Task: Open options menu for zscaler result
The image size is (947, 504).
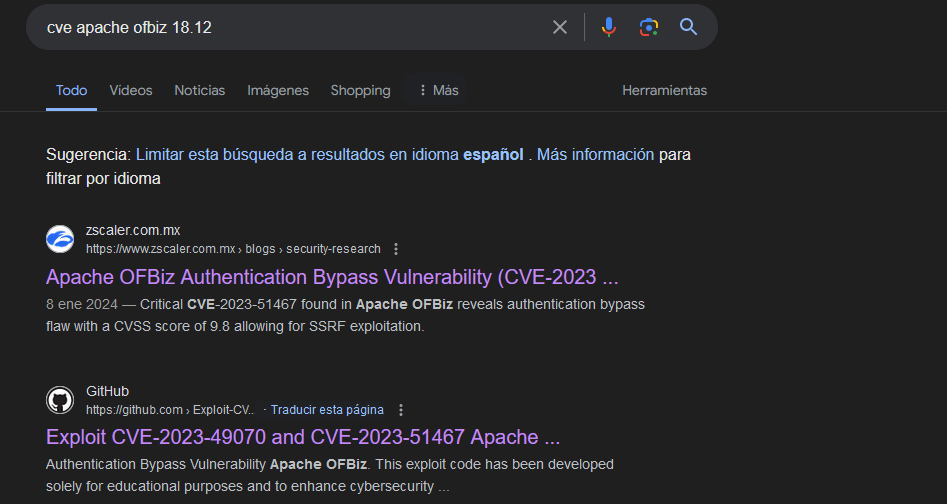Action: tap(396, 249)
